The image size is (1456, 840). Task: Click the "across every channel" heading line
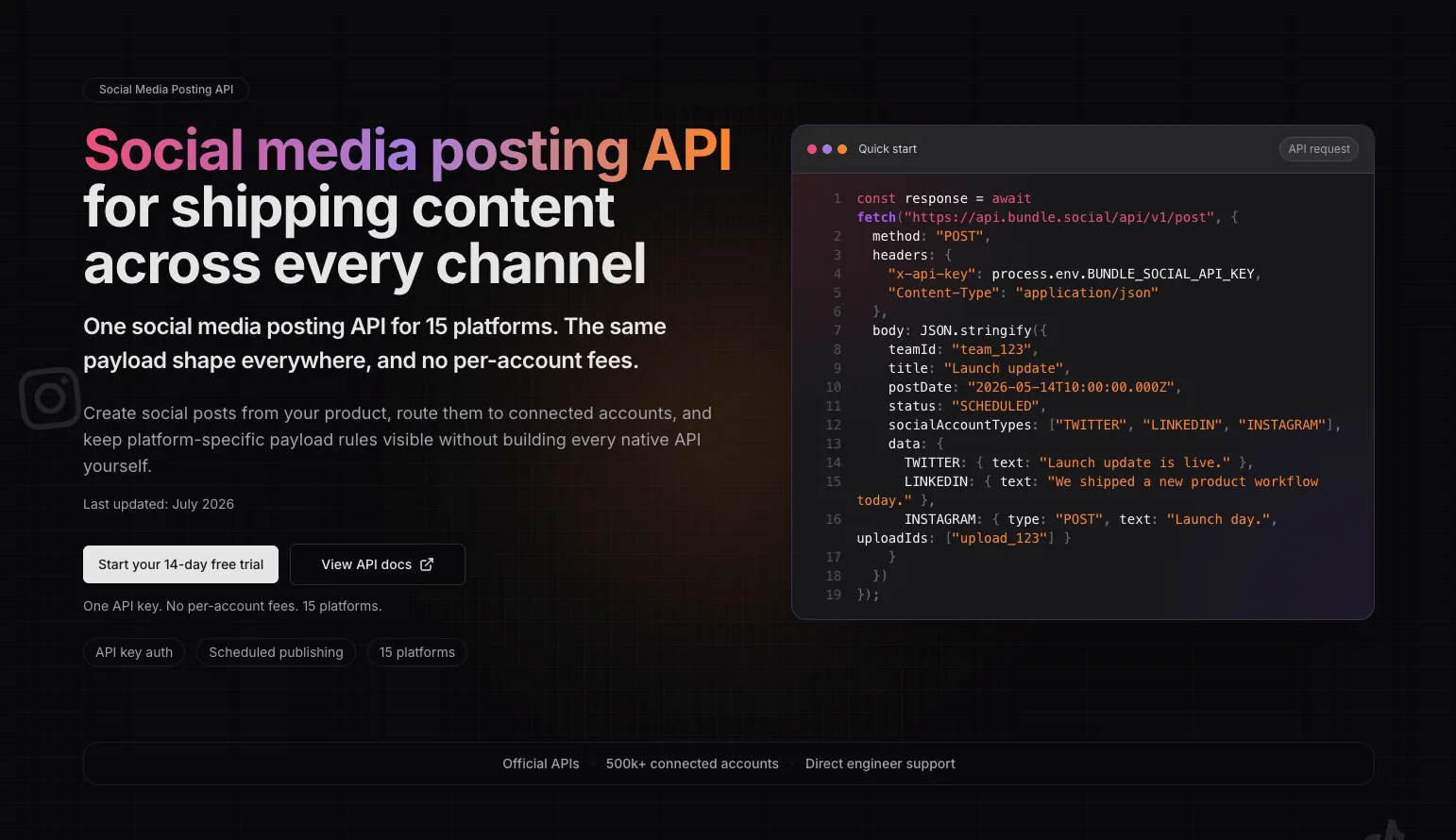tap(364, 264)
